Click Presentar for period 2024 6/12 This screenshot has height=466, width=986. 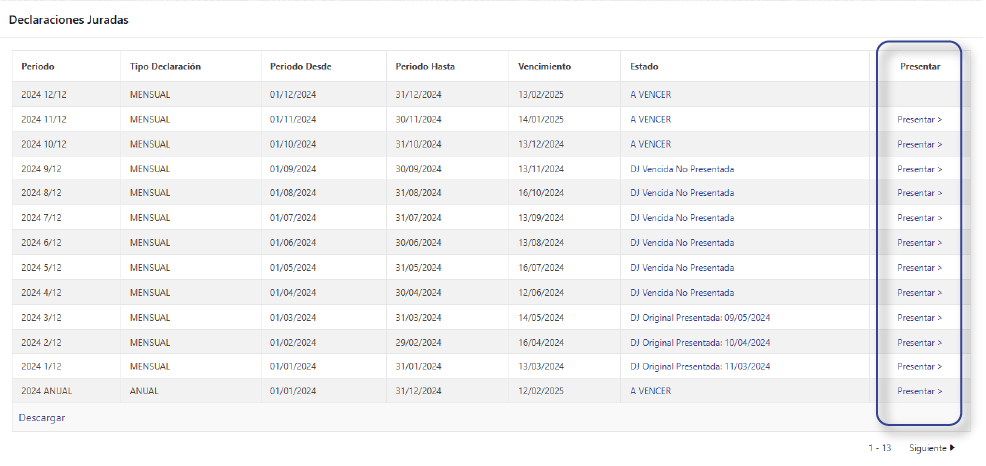[919, 243]
